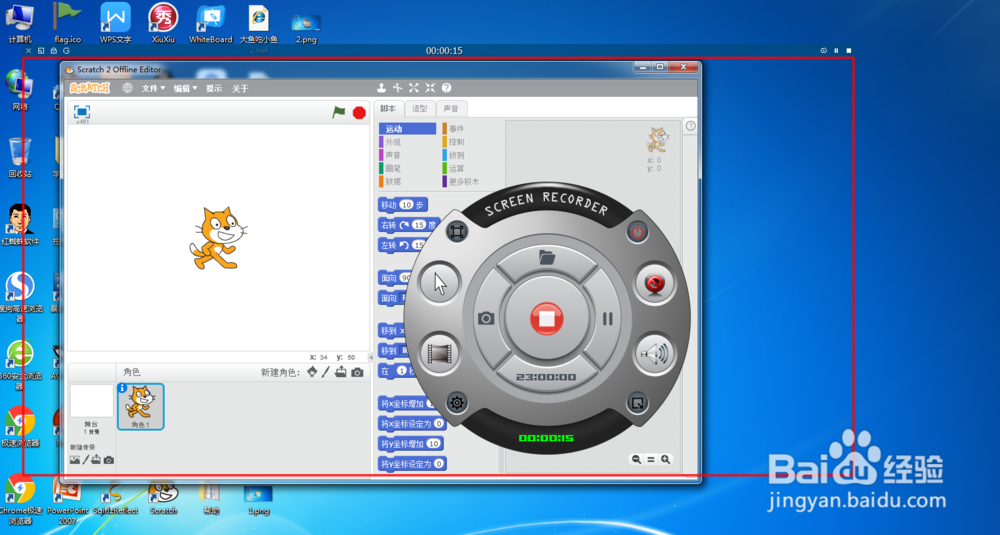Toggle audio speaker in Screen Recorder
The height and width of the screenshot is (535, 1000).
pos(655,353)
